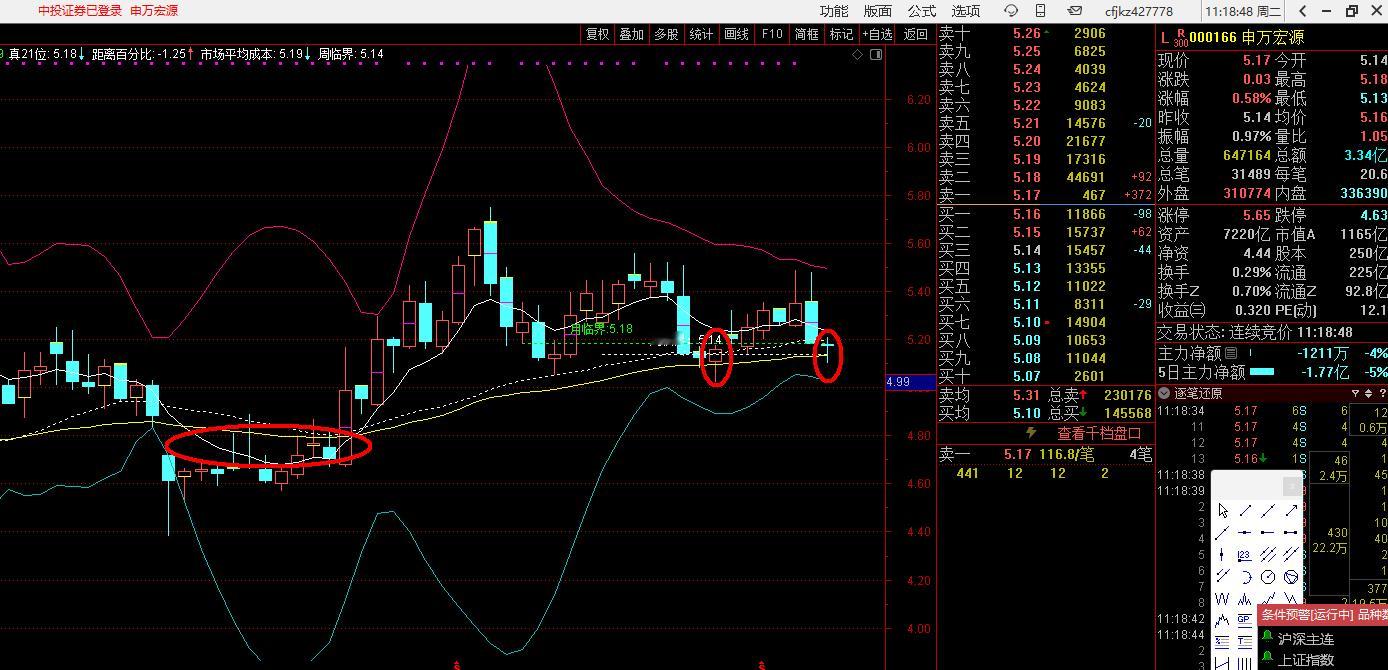1388x670 pixels.
Task: Click the 多股 multi-stock button
Action: point(667,34)
